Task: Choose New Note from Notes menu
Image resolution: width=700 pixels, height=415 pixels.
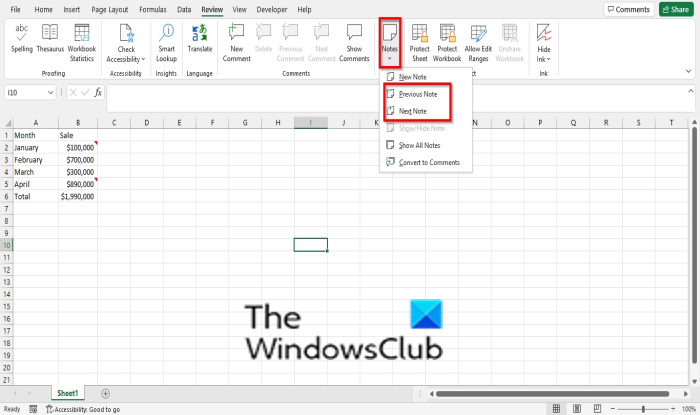Action: [425, 77]
